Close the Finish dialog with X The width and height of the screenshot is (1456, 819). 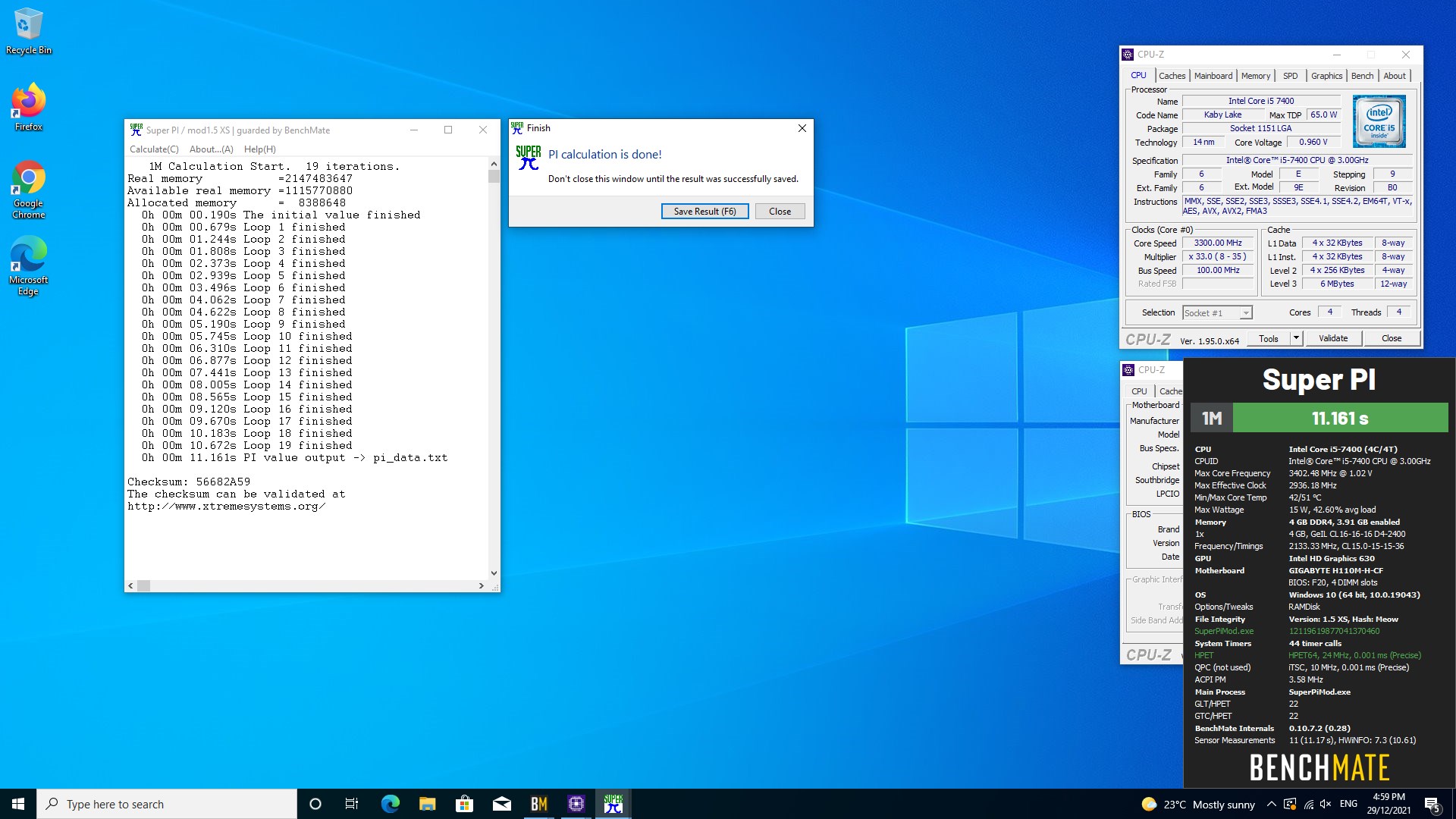(802, 128)
